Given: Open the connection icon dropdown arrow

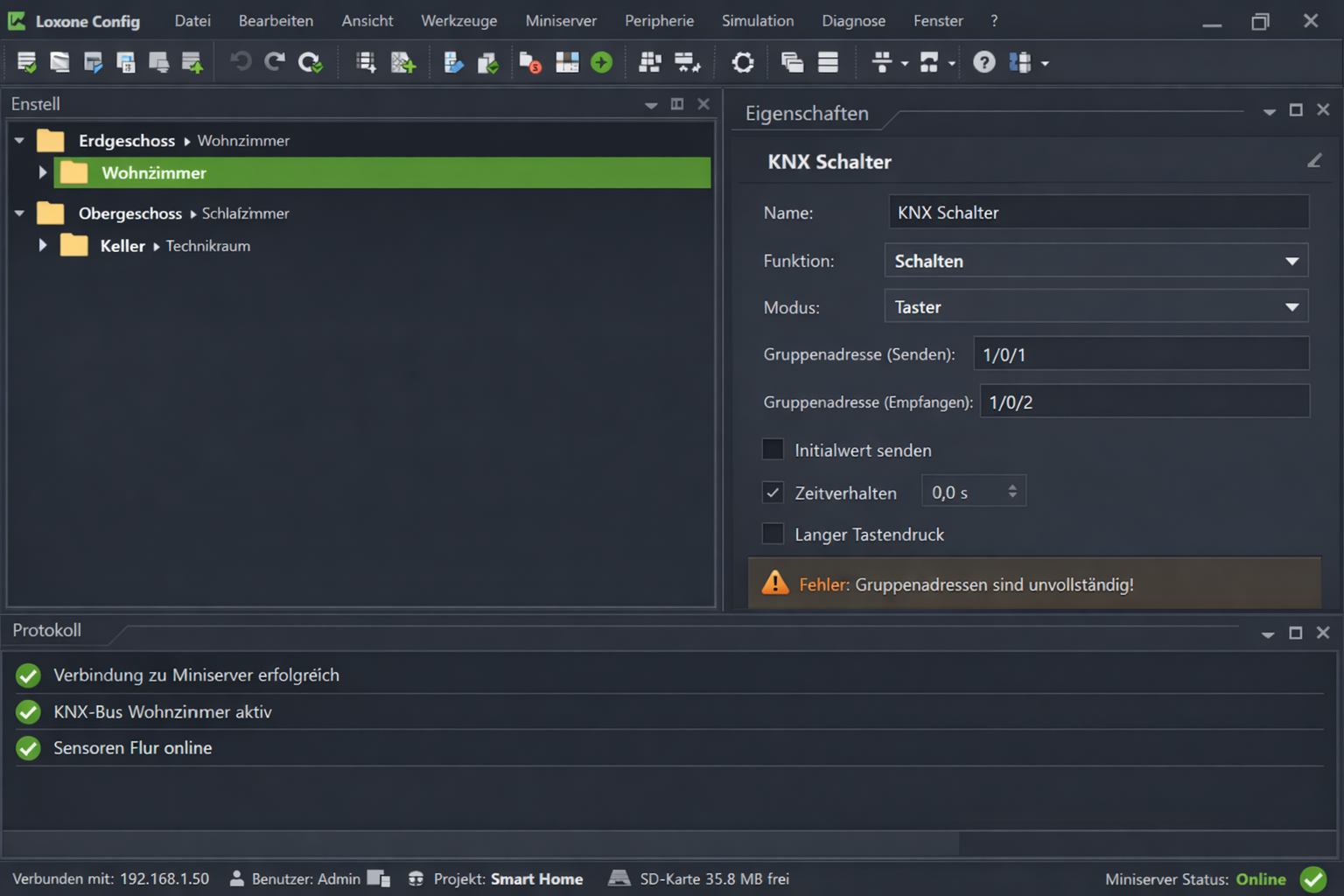Looking at the screenshot, I should tap(952, 64).
